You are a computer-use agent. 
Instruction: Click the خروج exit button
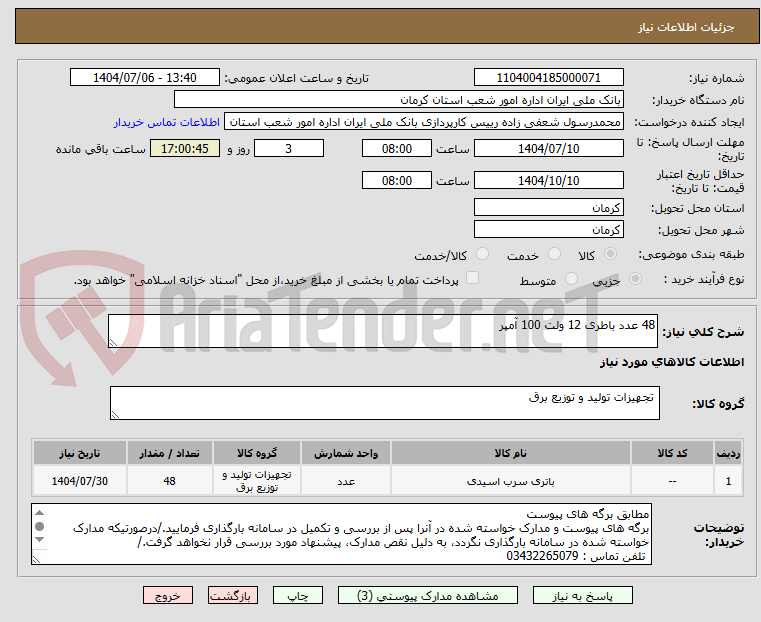(x=168, y=595)
